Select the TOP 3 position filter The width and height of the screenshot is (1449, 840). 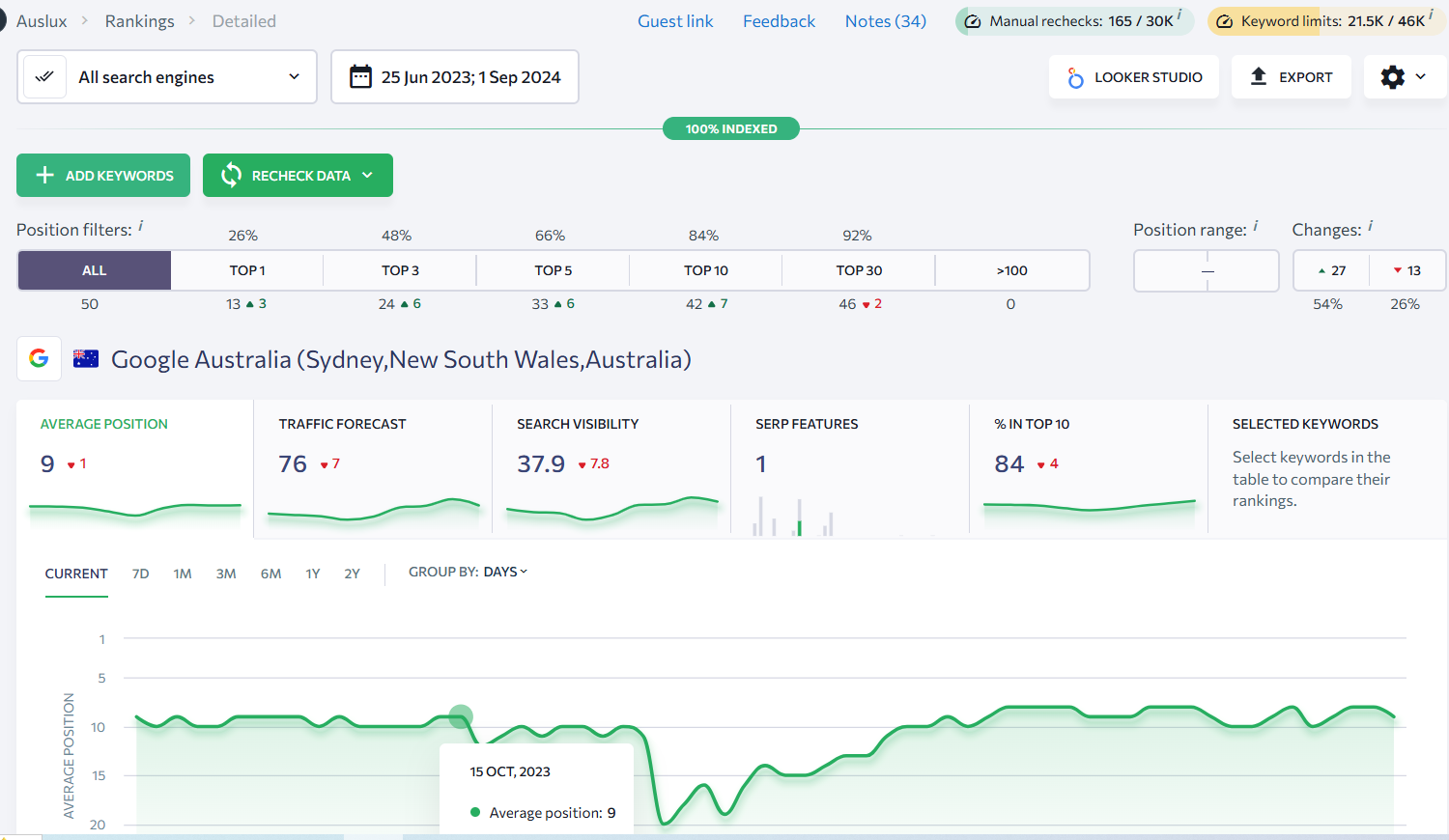[x=400, y=270]
